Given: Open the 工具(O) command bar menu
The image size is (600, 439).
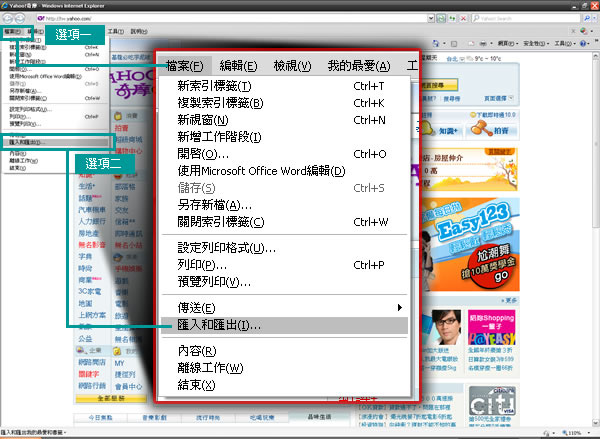Looking at the screenshot, I should tap(565, 44).
